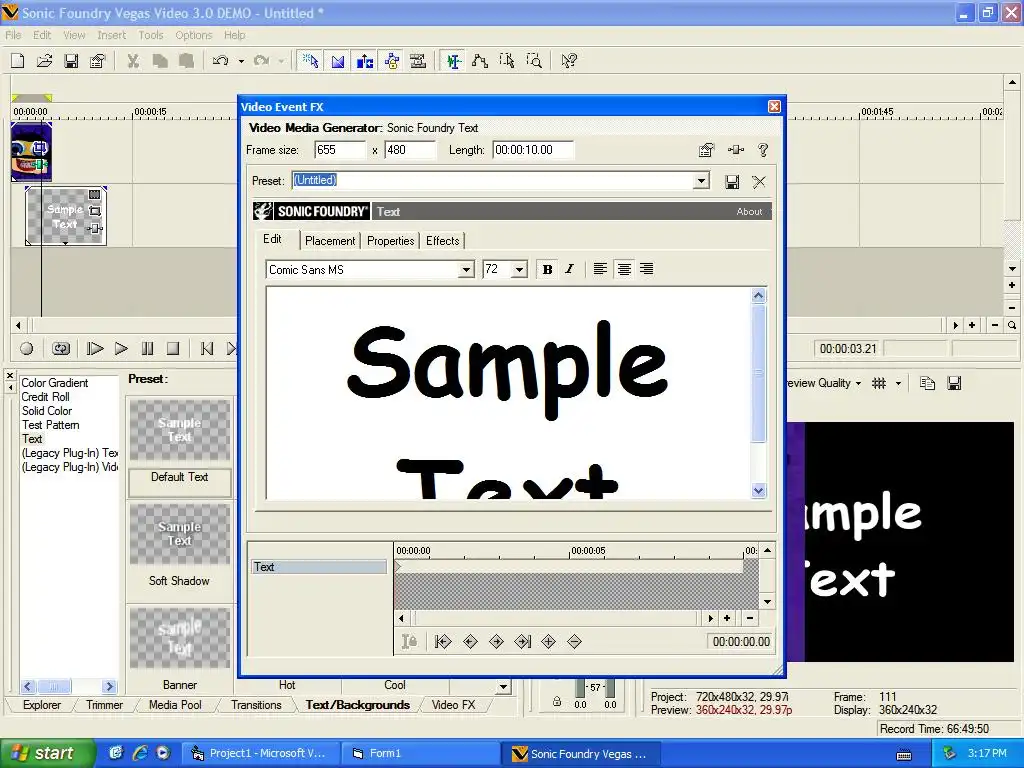Open the Media Pool tab
Viewport: 1024px width, 768px height.
(175, 705)
